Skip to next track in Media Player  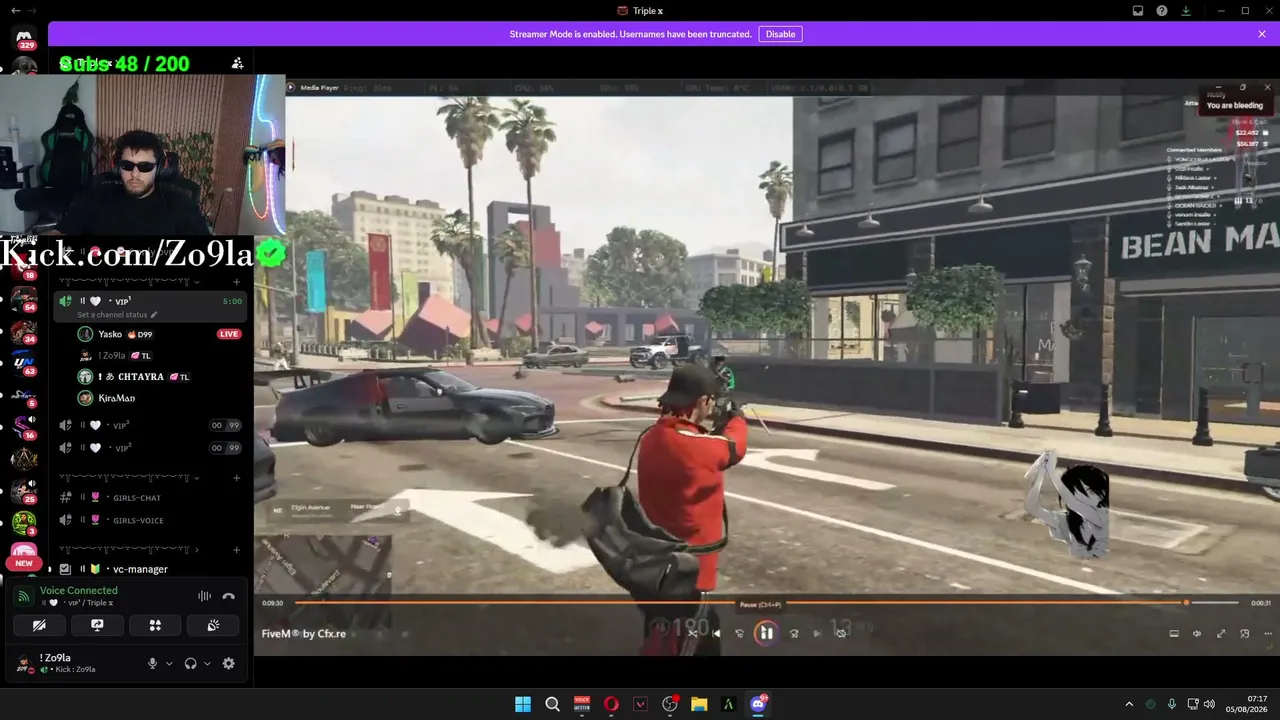pos(817,633)
